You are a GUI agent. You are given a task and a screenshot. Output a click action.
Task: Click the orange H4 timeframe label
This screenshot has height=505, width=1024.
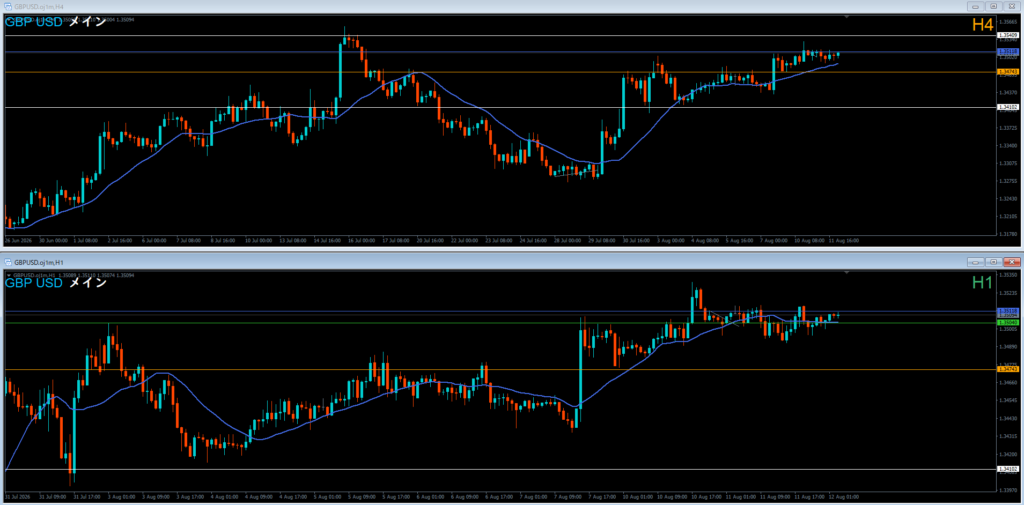982,25
